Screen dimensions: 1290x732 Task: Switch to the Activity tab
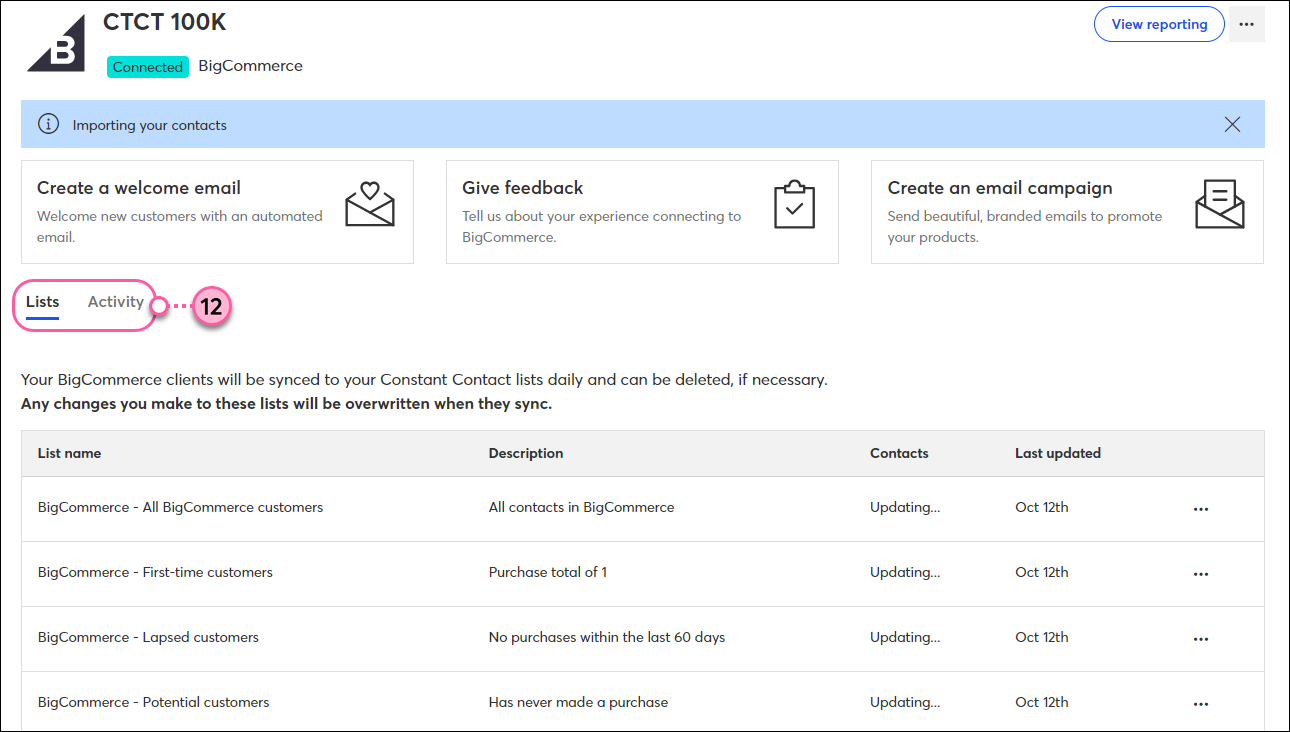(x=116, y=302)
